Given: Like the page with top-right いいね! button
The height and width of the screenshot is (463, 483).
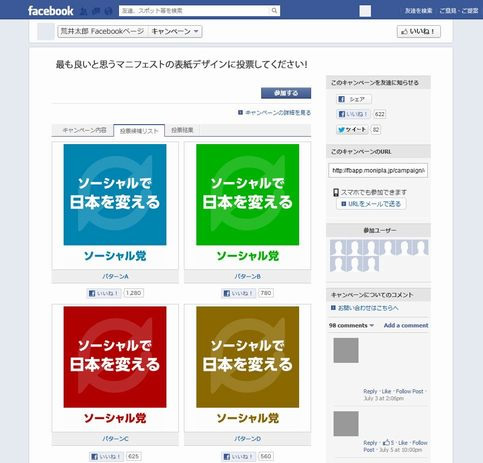Looking at the screenshot, I should 419,32.
